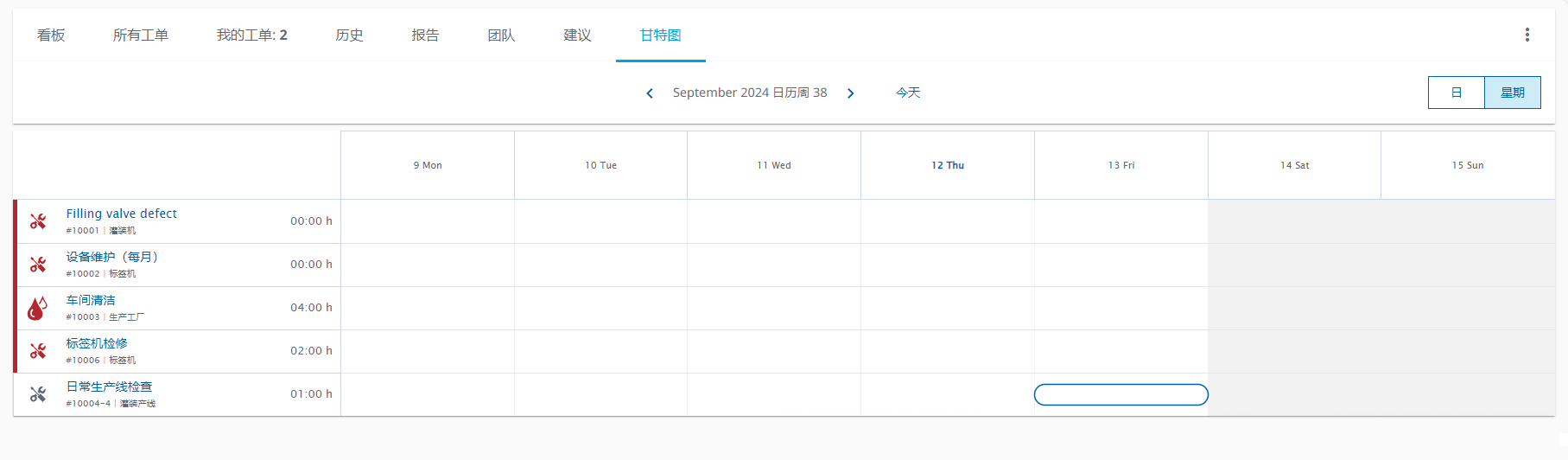Open the Filling valve defect work order
Image resolution: width=1568 pixels, height=460 pixels.
(x=121, y=214)
